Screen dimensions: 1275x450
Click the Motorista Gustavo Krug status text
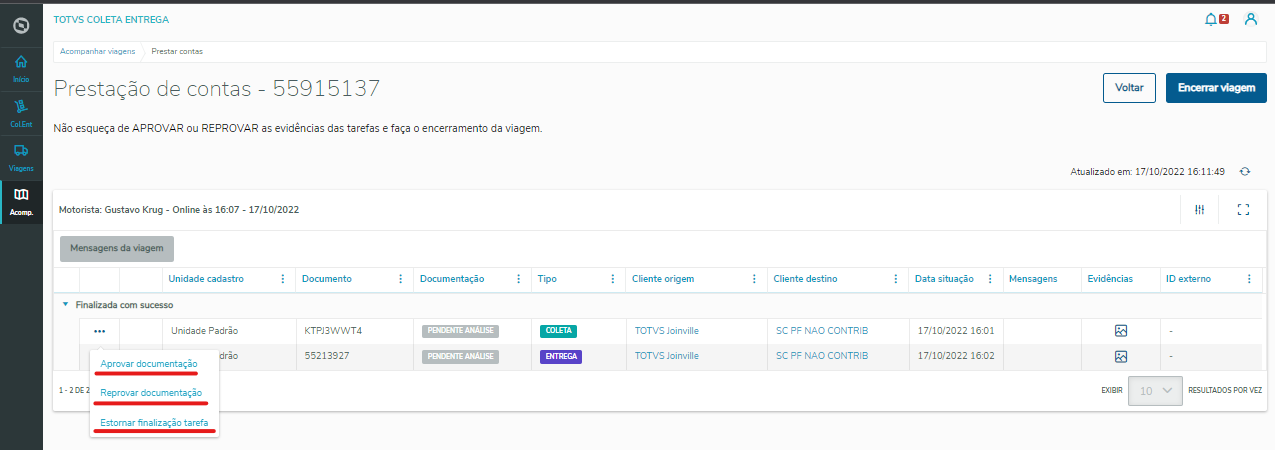coord(179,210)
